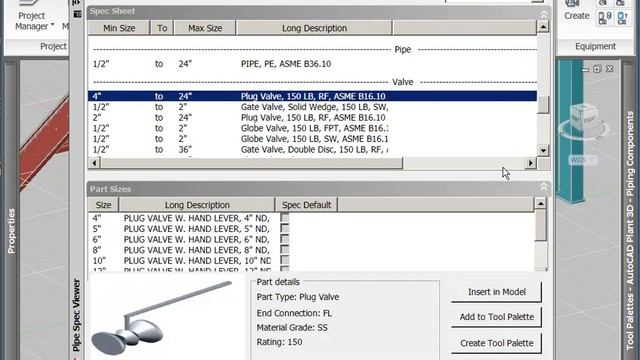Open the Project ribbon panel label

pos(53,46)
